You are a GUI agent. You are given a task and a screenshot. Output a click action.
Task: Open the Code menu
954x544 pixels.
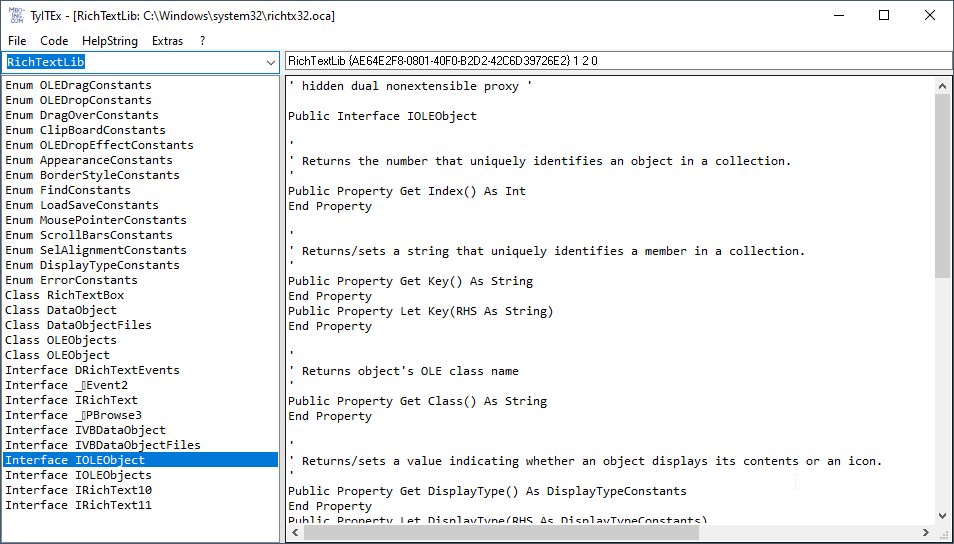[x=54, y=41]
